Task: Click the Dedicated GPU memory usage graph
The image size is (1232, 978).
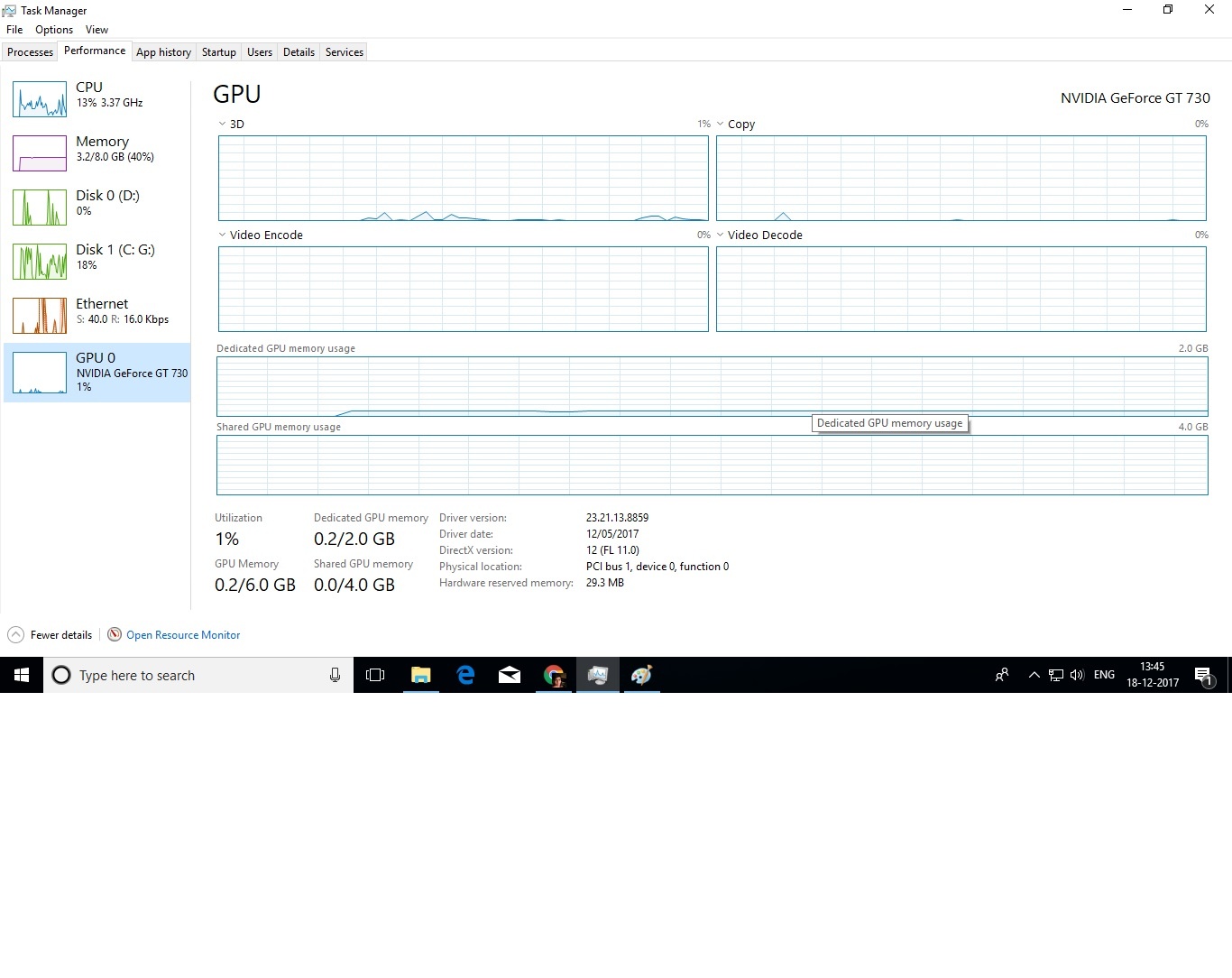Action: click(x=712, y=386)
